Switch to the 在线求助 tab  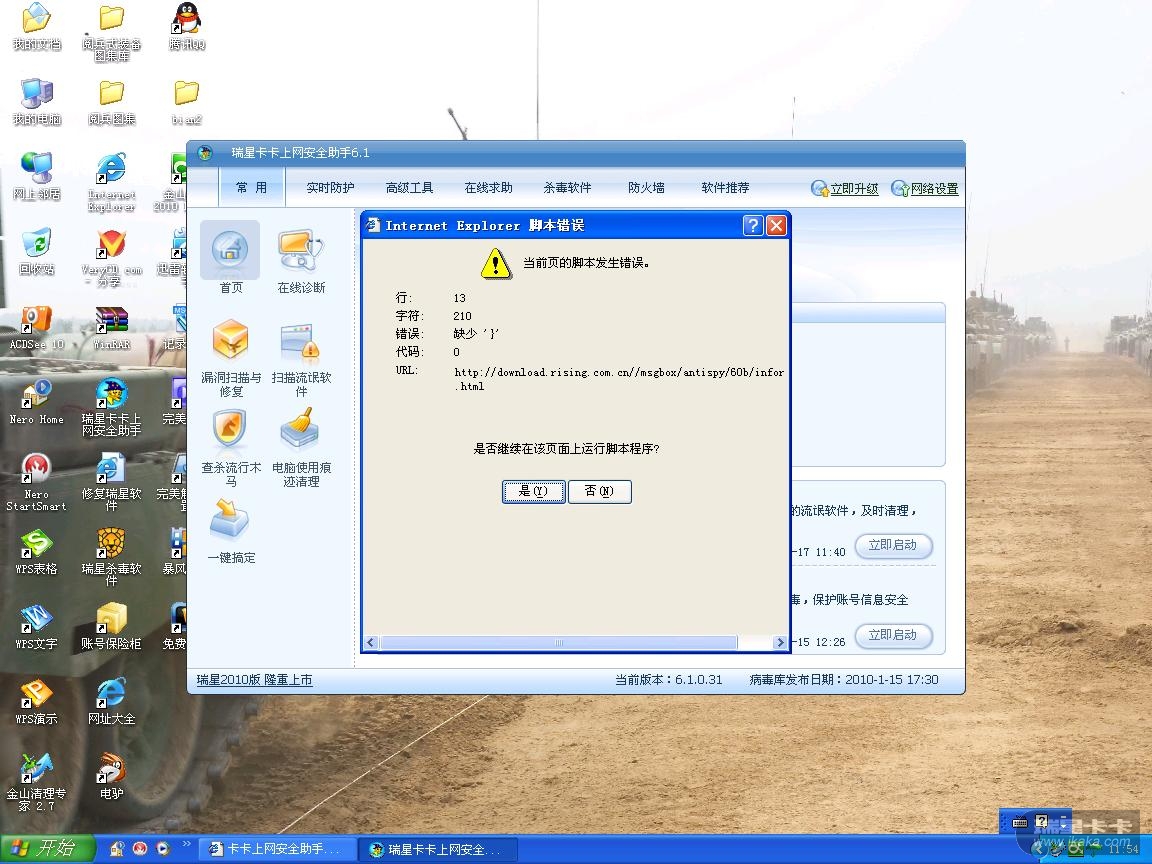tap(488, 188)
